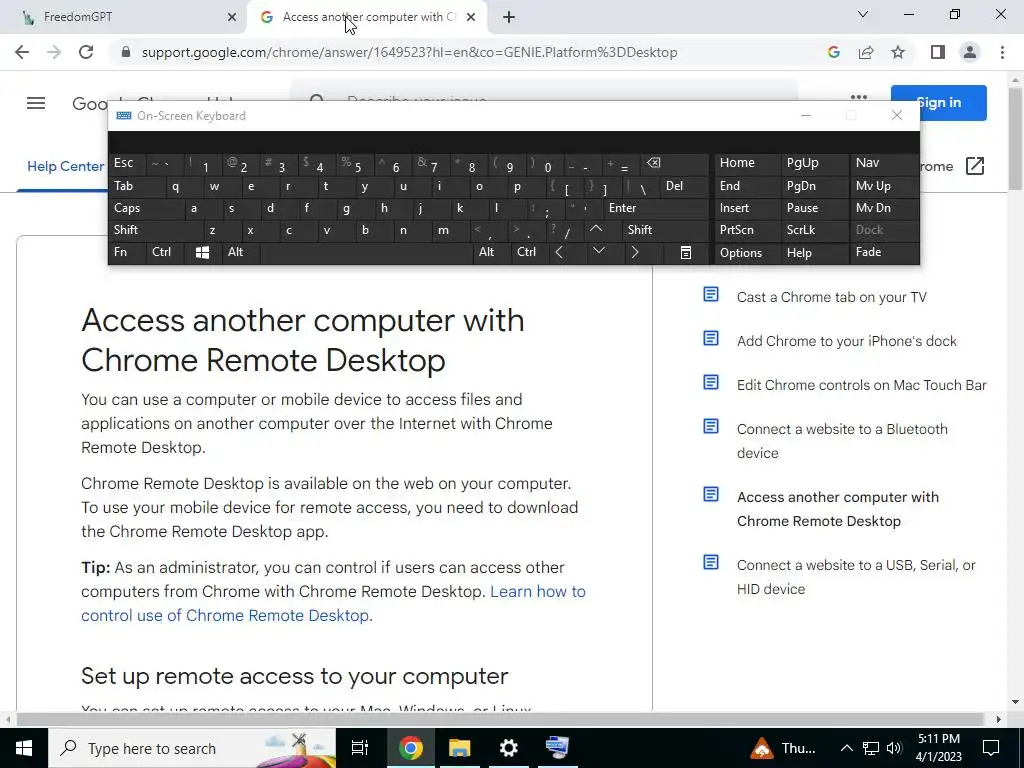Show hidden tray icons chevron
The width and height of the screenshot is (1024, 768).
coord(846,748)
